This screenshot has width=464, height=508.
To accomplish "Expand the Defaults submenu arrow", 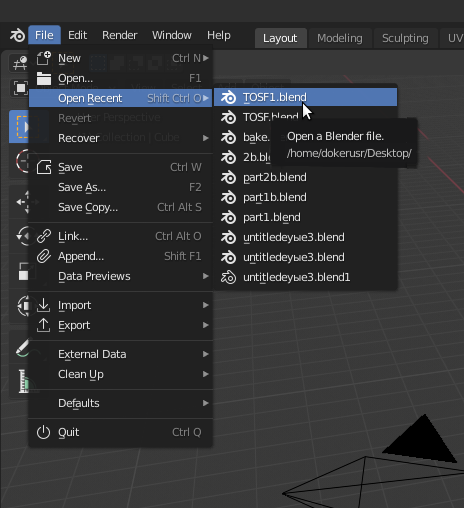I will point(206,403).
